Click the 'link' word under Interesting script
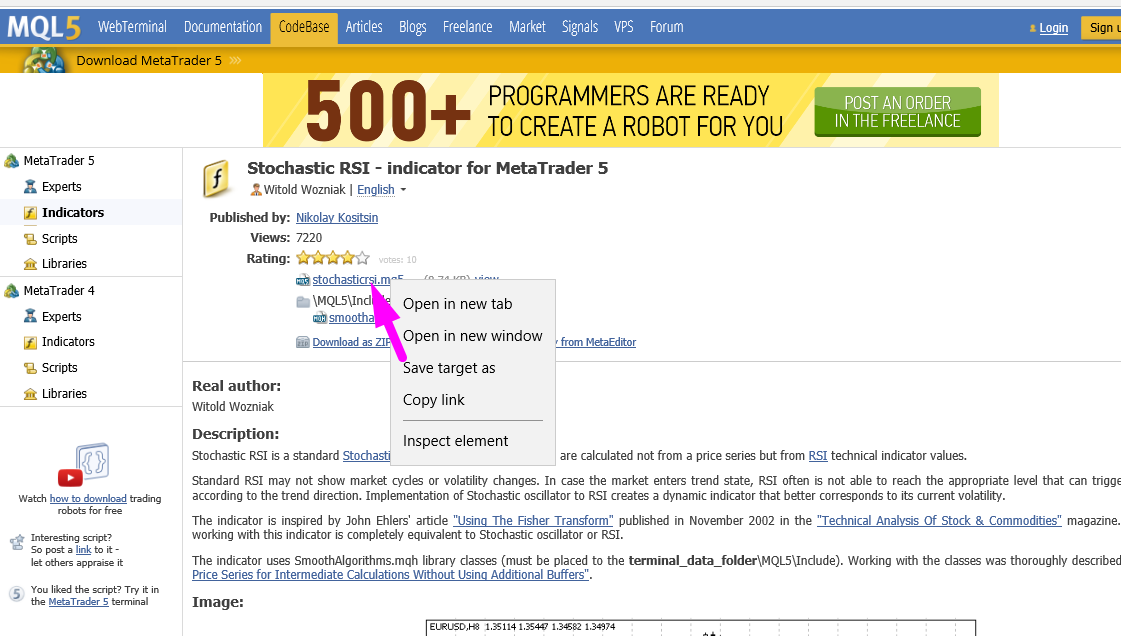1121x636 pixels. tap(84, 550)
